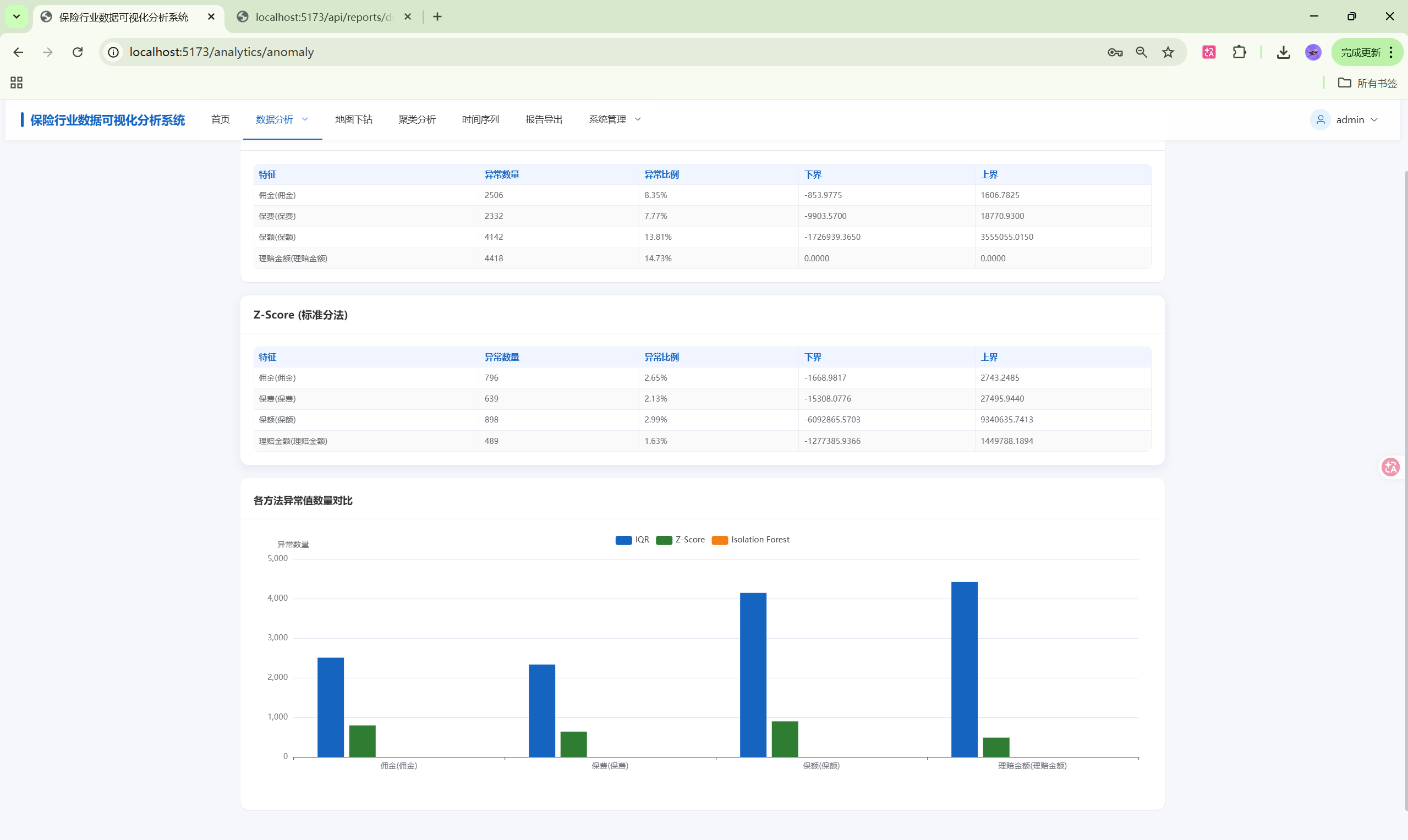Open the apps grid icon in bookmarks bar
The width and height of the screenshot is (1408, 840).
(17, 83)
